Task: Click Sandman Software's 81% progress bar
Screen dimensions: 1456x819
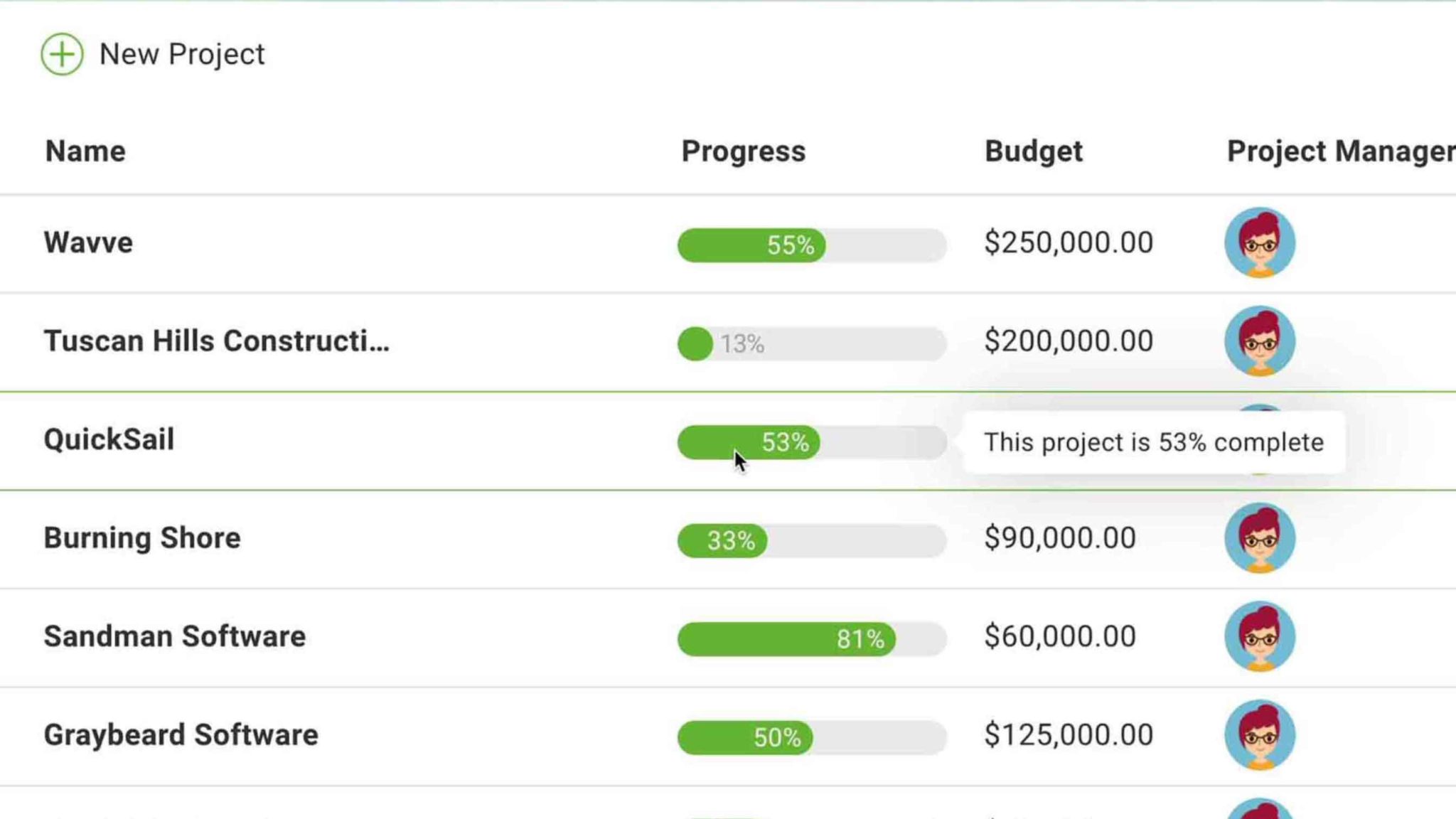Action: point(789,638)
